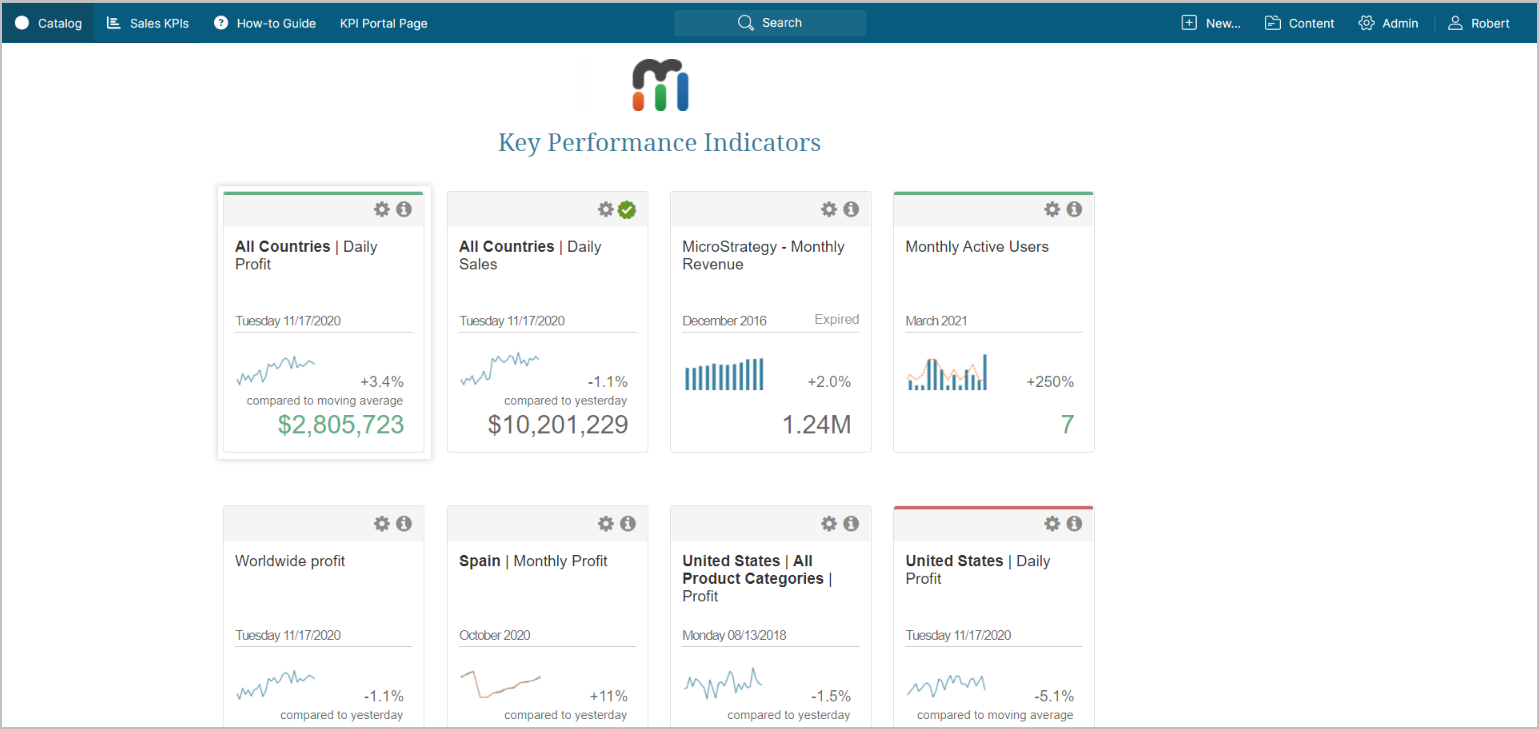The height and width of the screenshot is (729, 1539).
Task: Open gear settings on Monthly Active Users tile
Action: coord(1051,209)
